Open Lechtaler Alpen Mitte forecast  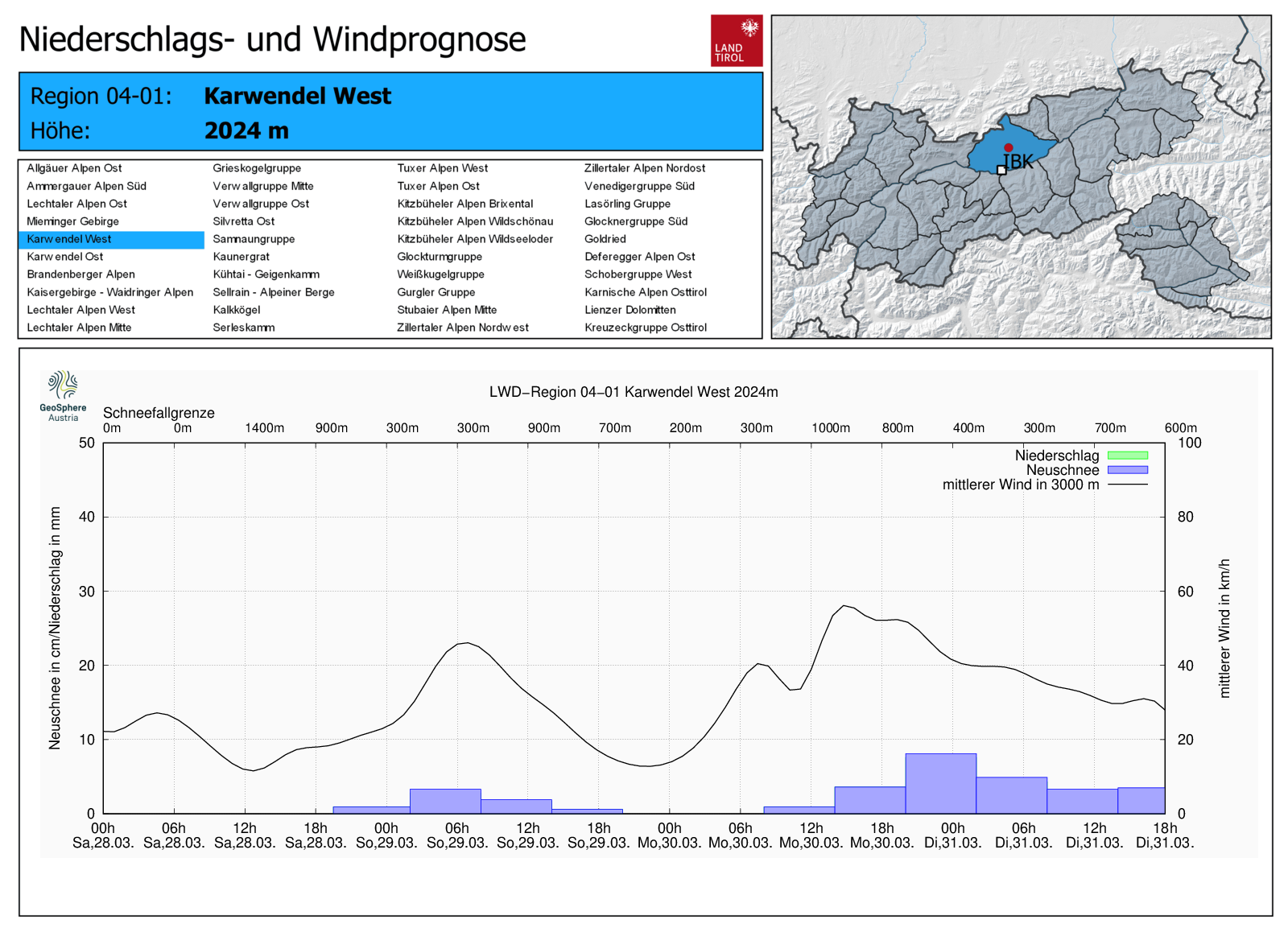coord(79,328)
